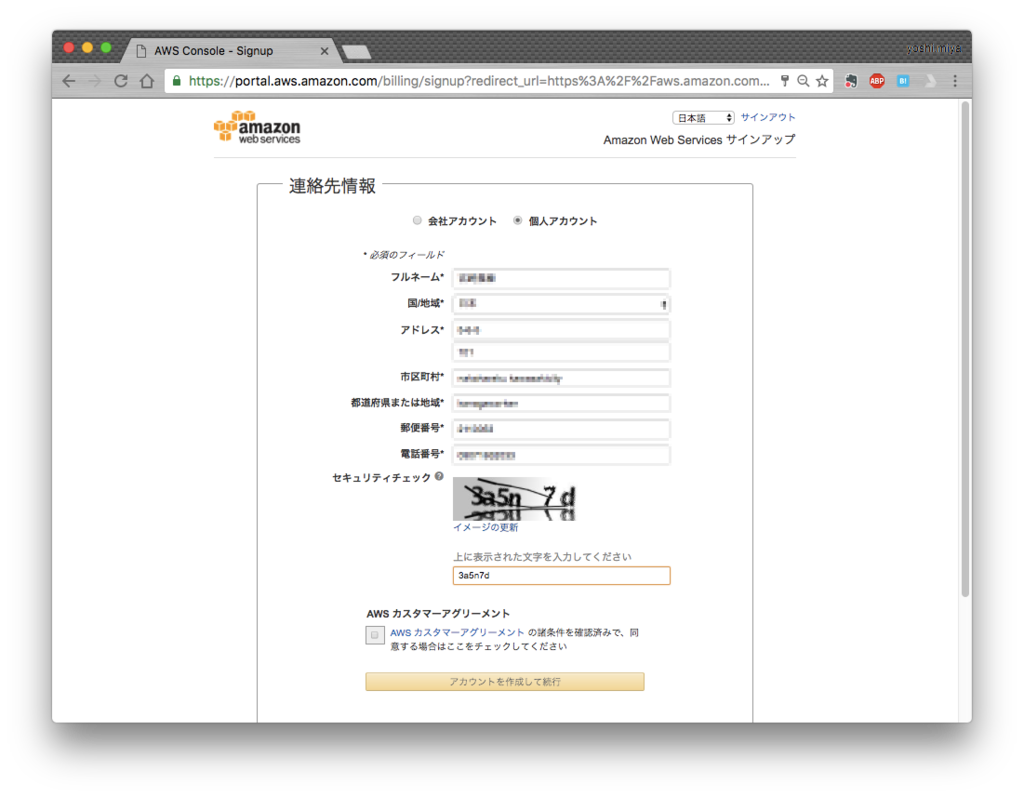The width and height of the screenshot is (1024, 797).
Task: Click the captcha text field containing 3a5n7d
Action: 561,576
